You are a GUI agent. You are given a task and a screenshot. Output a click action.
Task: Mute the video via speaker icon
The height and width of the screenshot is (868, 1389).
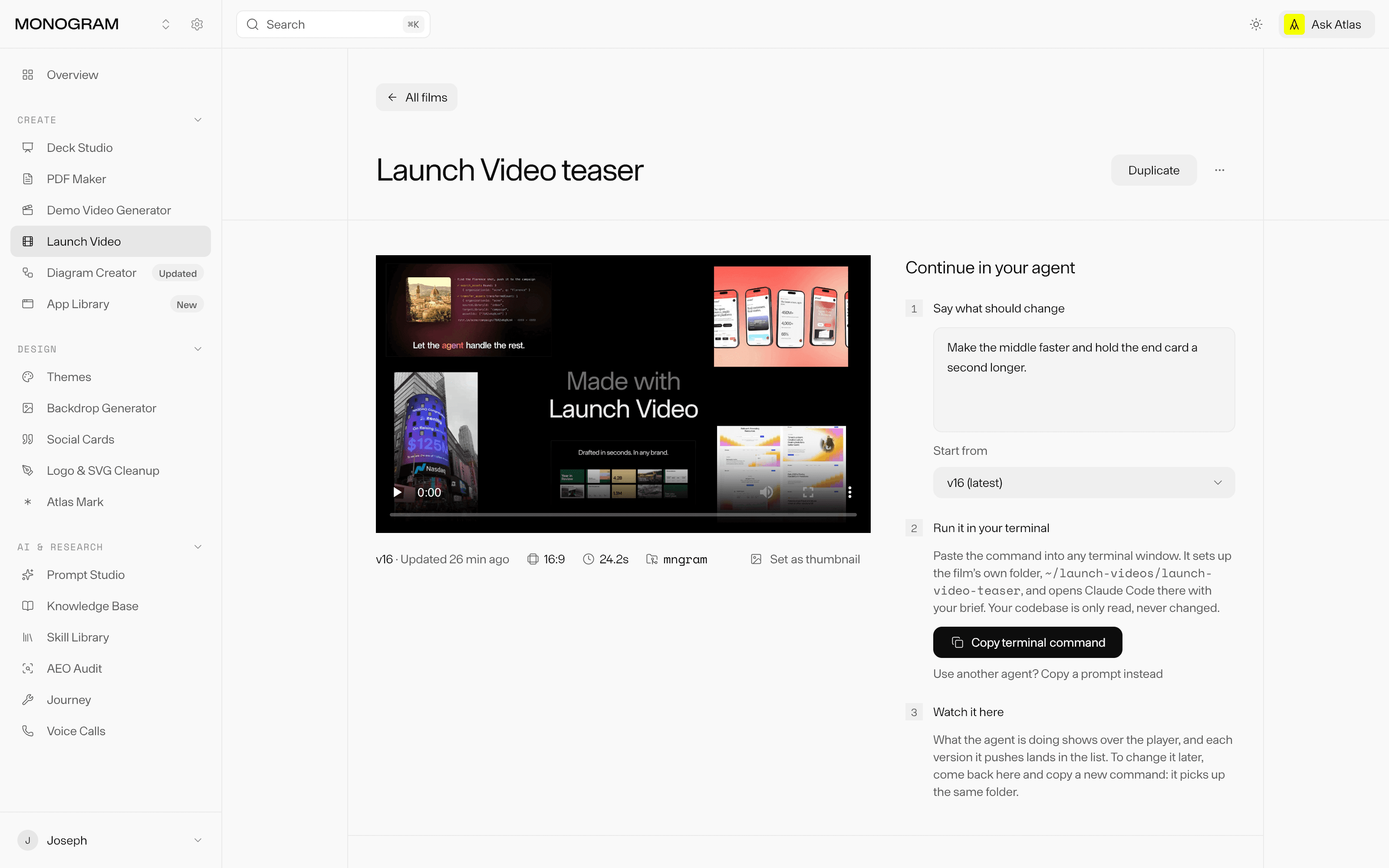click(x=766, y=492)
